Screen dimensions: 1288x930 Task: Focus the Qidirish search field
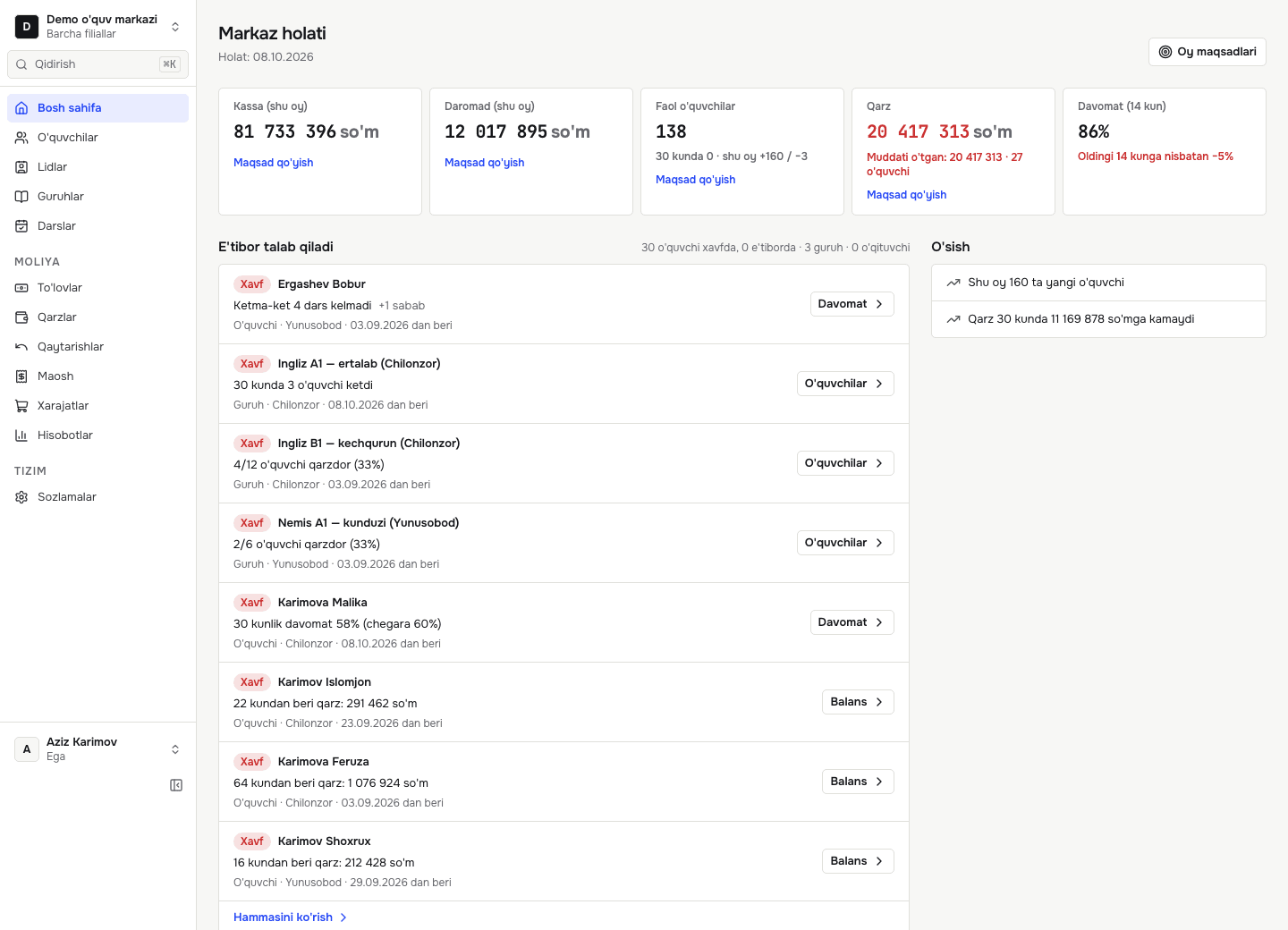(98, 64)
